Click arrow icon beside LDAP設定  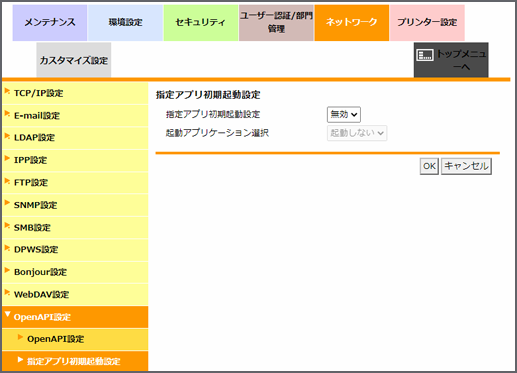[x=7, y=136]
